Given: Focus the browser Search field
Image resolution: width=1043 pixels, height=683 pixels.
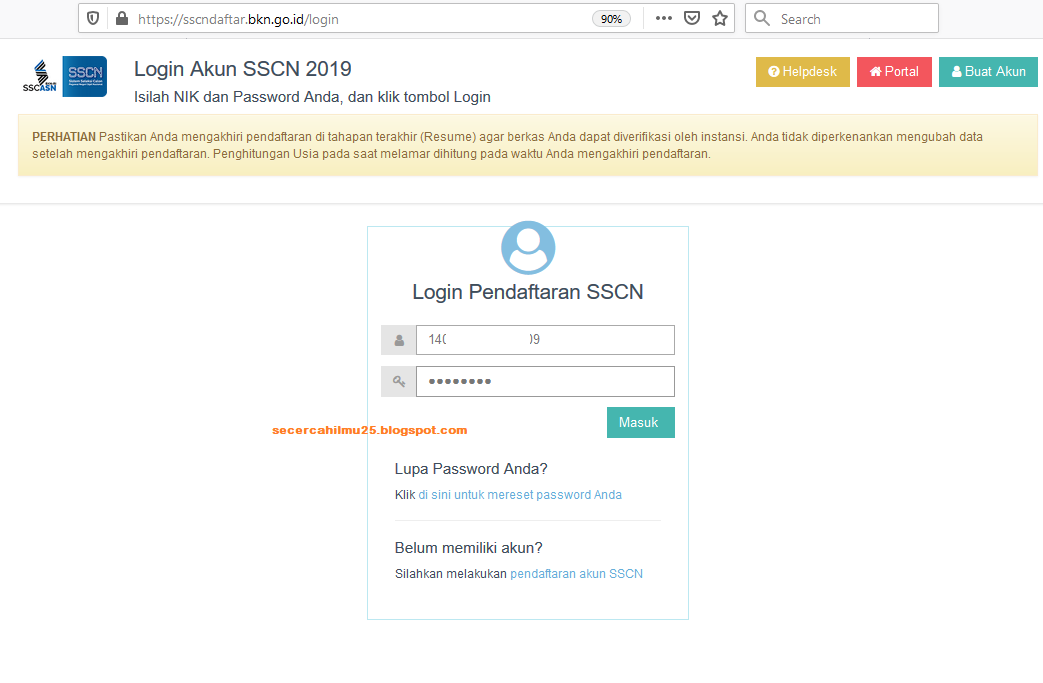Looking at the screenshot, I should pos(842,19).
